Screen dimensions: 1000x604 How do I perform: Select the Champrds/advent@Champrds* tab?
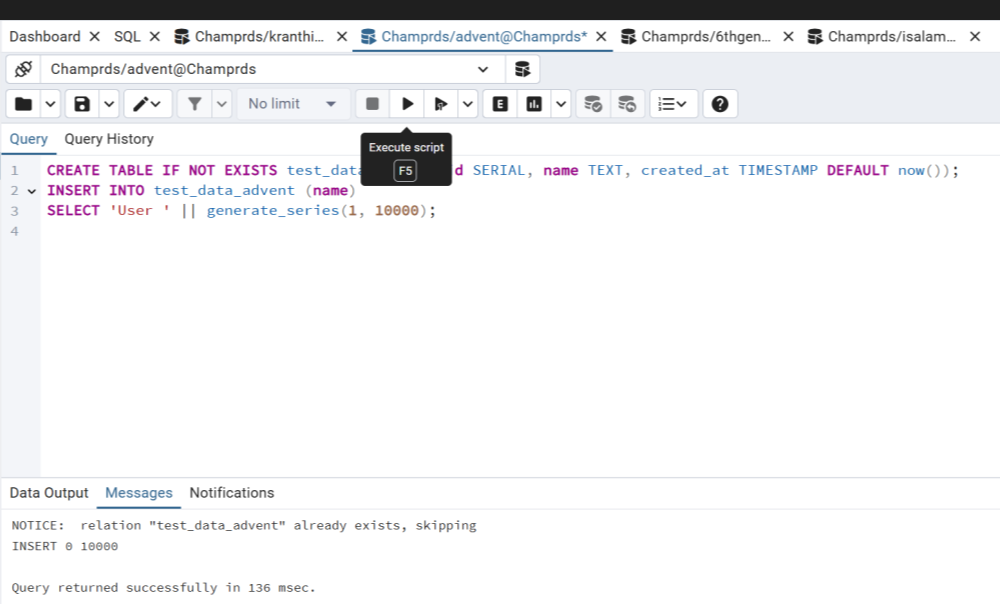pyautogui.click(x=474, y=36)
